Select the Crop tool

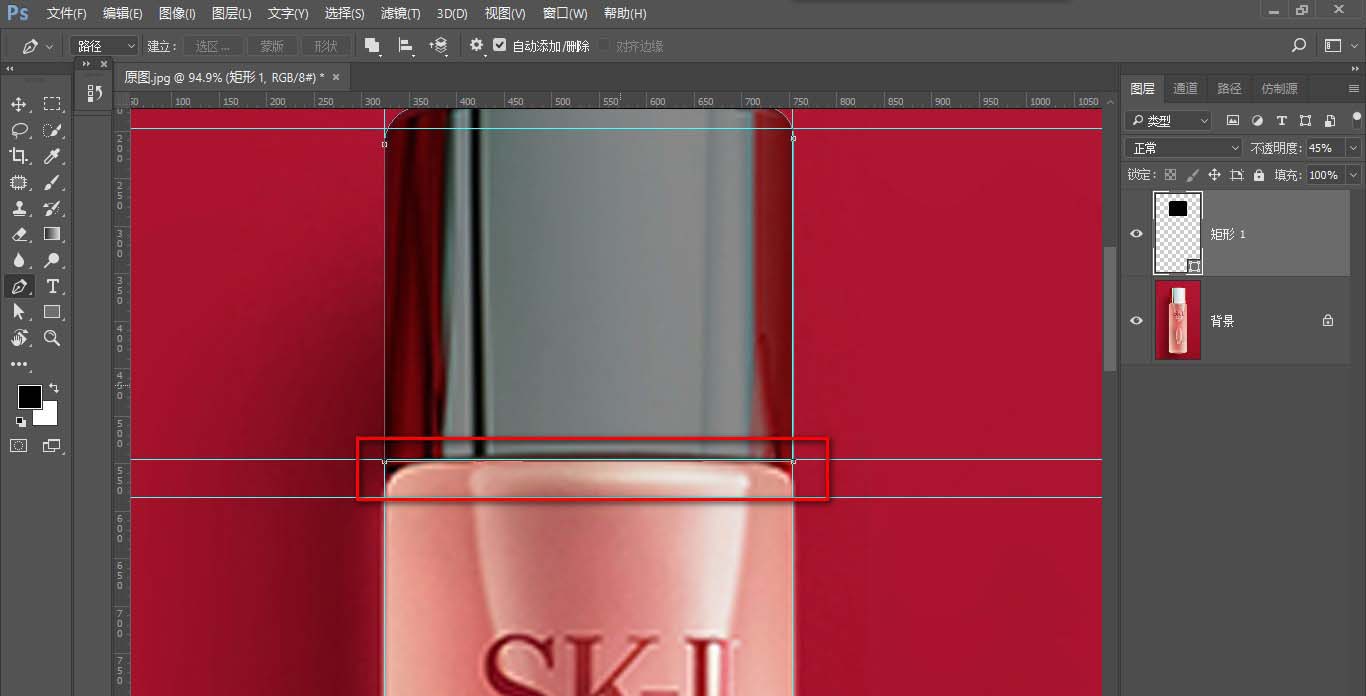pyautogui.click(x=19, y=156)
